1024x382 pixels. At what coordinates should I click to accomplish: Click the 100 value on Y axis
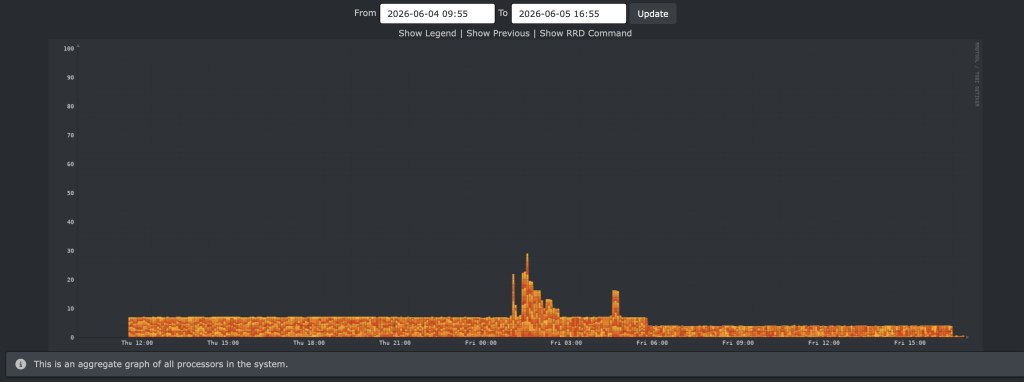click(x=69, y=48)
